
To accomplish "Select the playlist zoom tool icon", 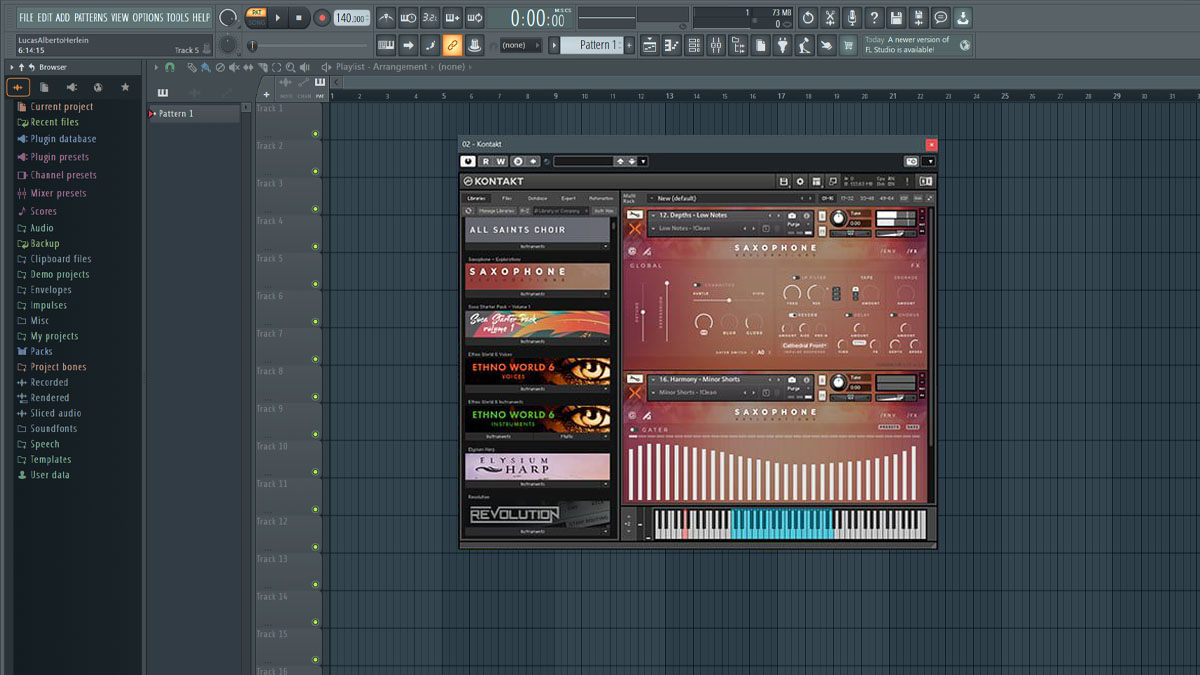I will click(x=291, y=67).
